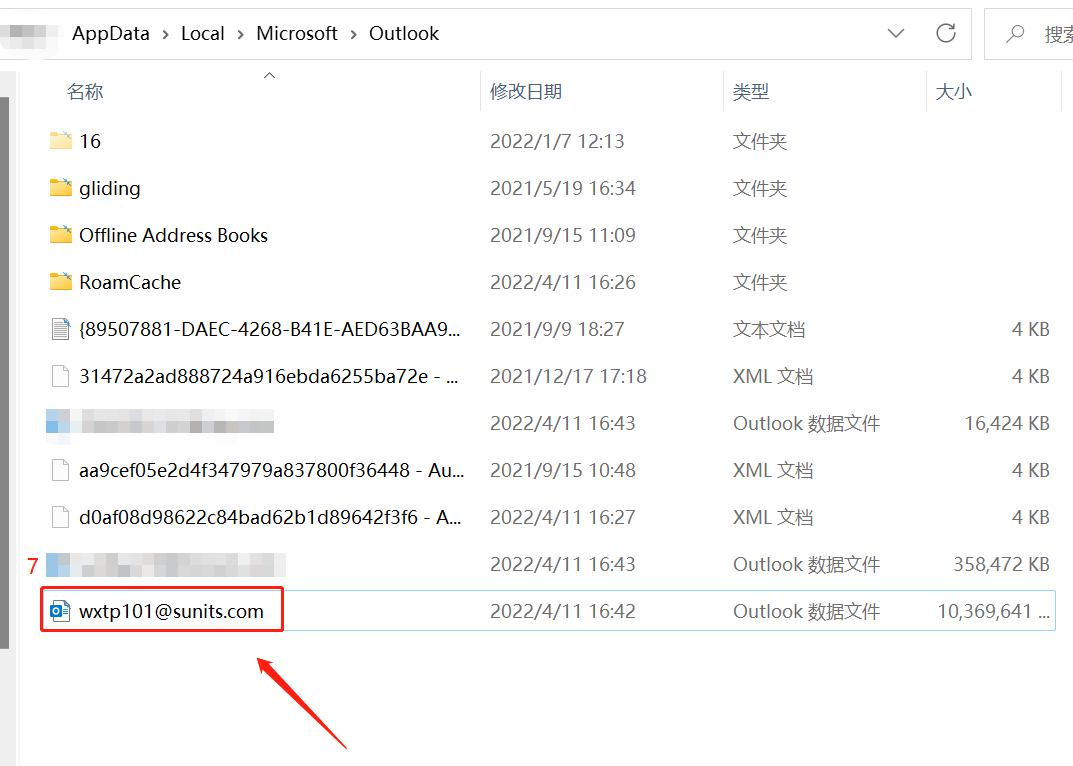
Task: Sort by 类型 column header
Action: tap(751, 91)
